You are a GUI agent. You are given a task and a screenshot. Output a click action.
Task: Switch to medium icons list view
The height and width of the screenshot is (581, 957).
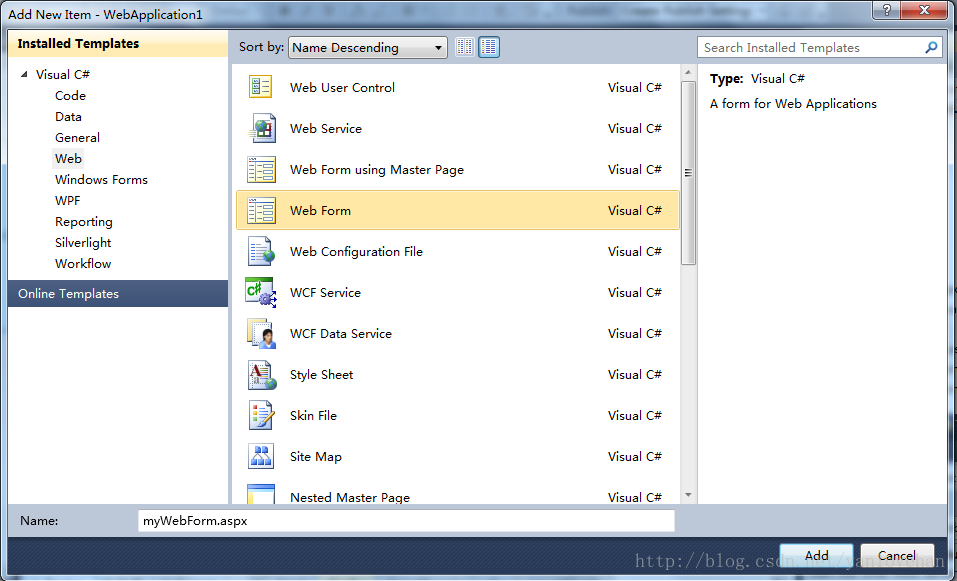(x=489, y=47)
